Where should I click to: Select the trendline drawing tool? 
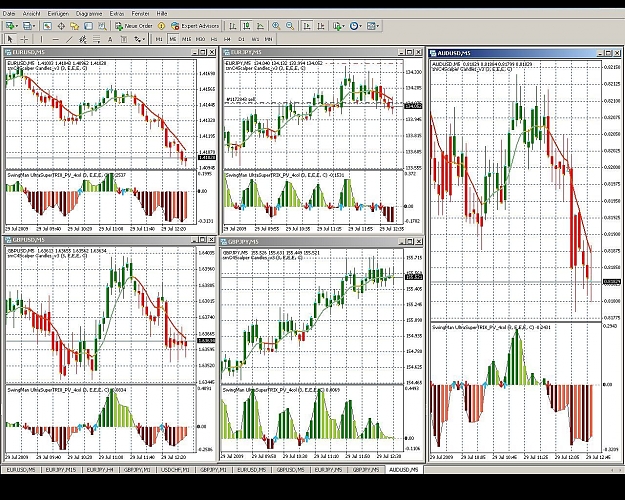pos(69,39)
